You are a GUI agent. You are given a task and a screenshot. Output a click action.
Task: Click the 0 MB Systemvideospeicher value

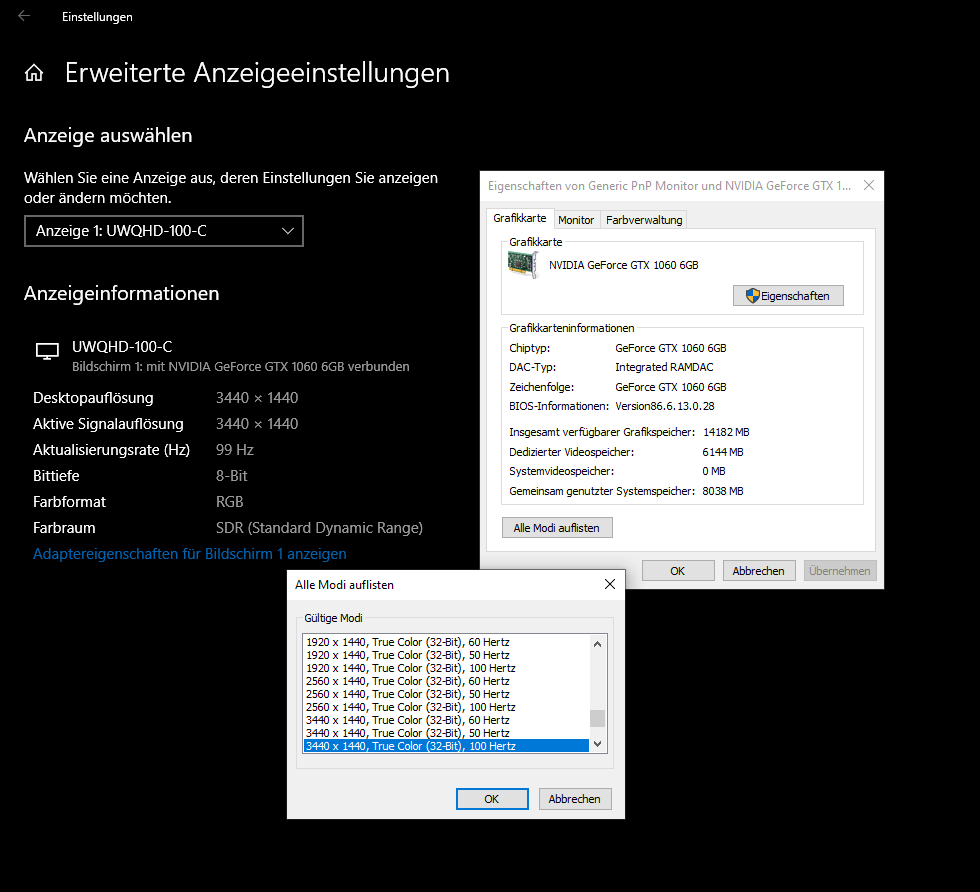[714, 471]
